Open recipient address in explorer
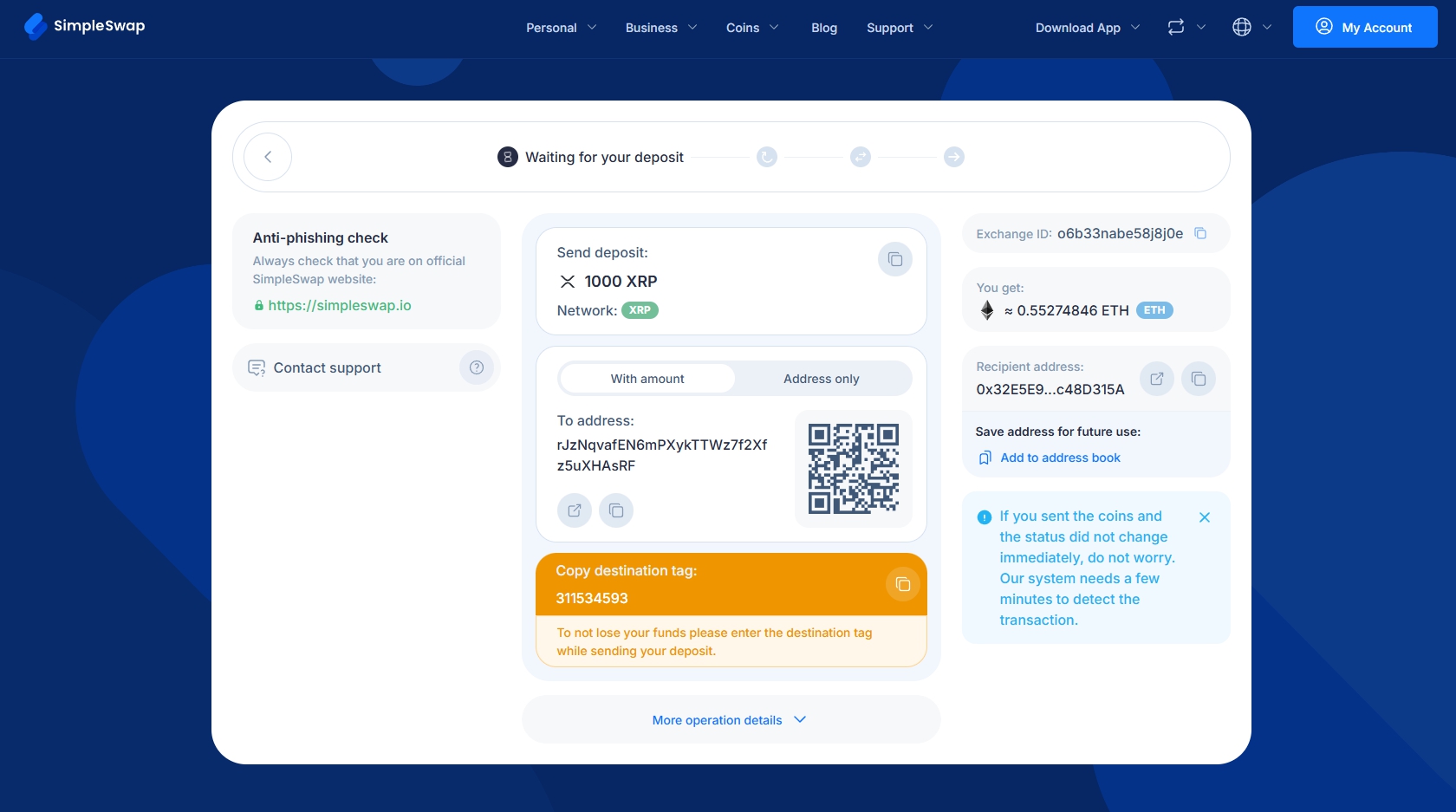Screen dimensions: 1456x812 1157,379
